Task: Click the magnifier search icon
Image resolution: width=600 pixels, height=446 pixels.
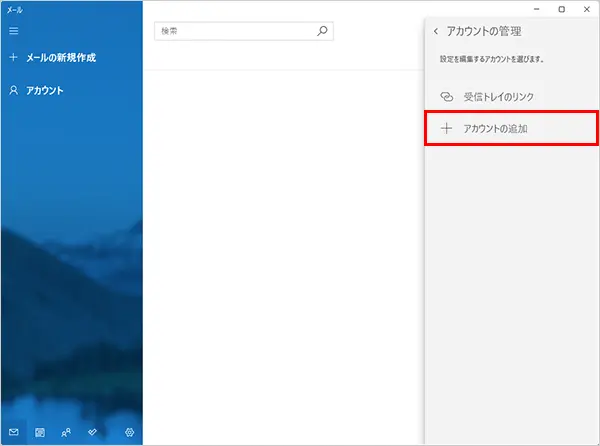Action: click(322, 31)
